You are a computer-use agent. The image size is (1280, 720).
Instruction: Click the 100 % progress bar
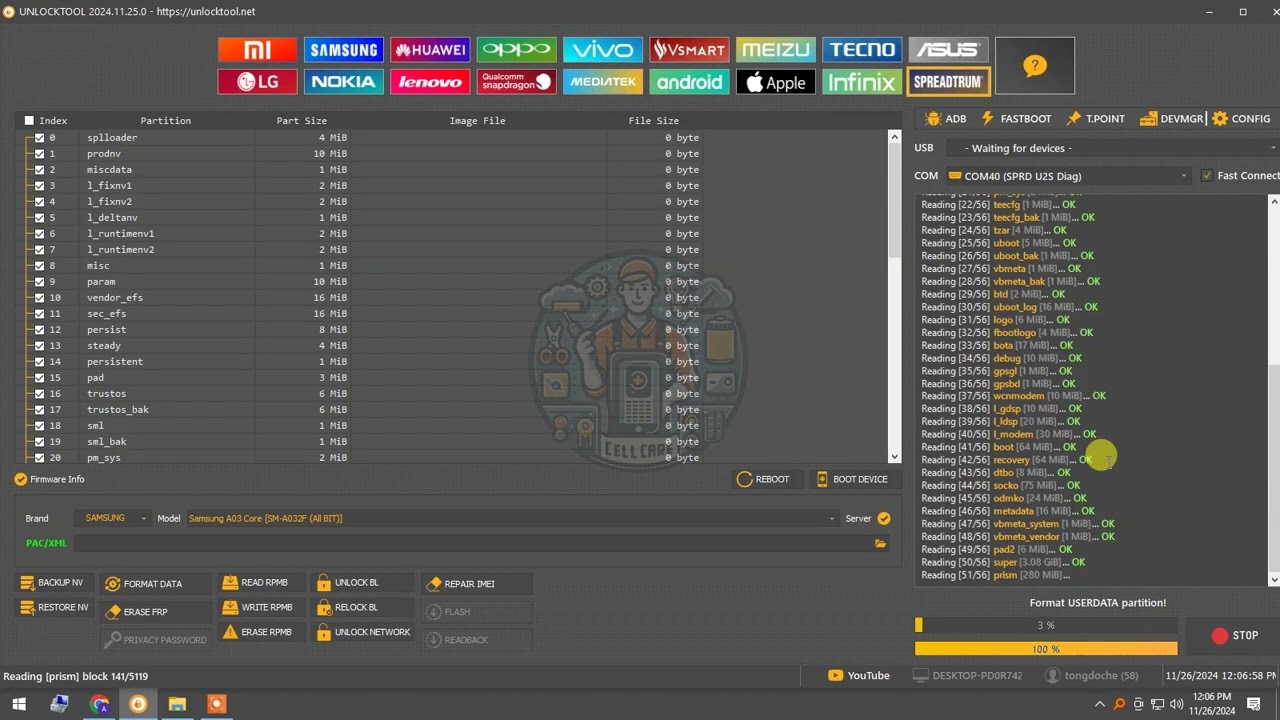[1046, 649]
